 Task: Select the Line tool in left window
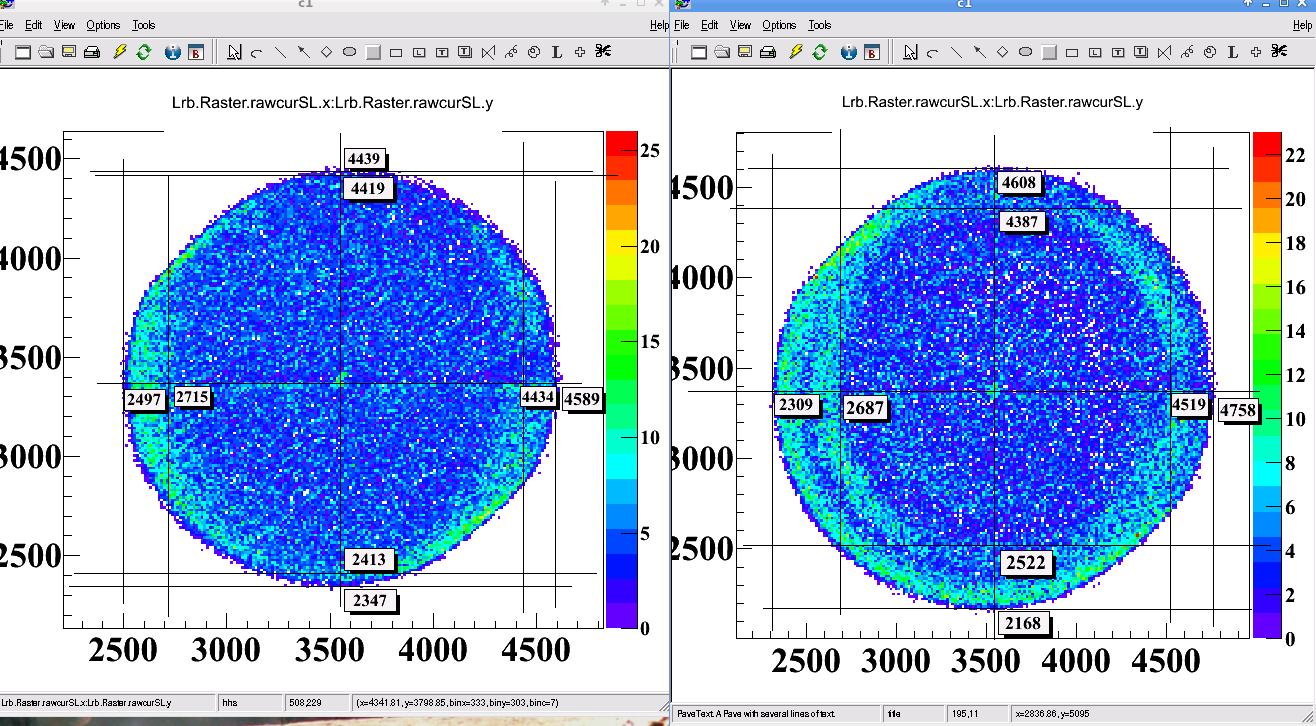point(280,52)
